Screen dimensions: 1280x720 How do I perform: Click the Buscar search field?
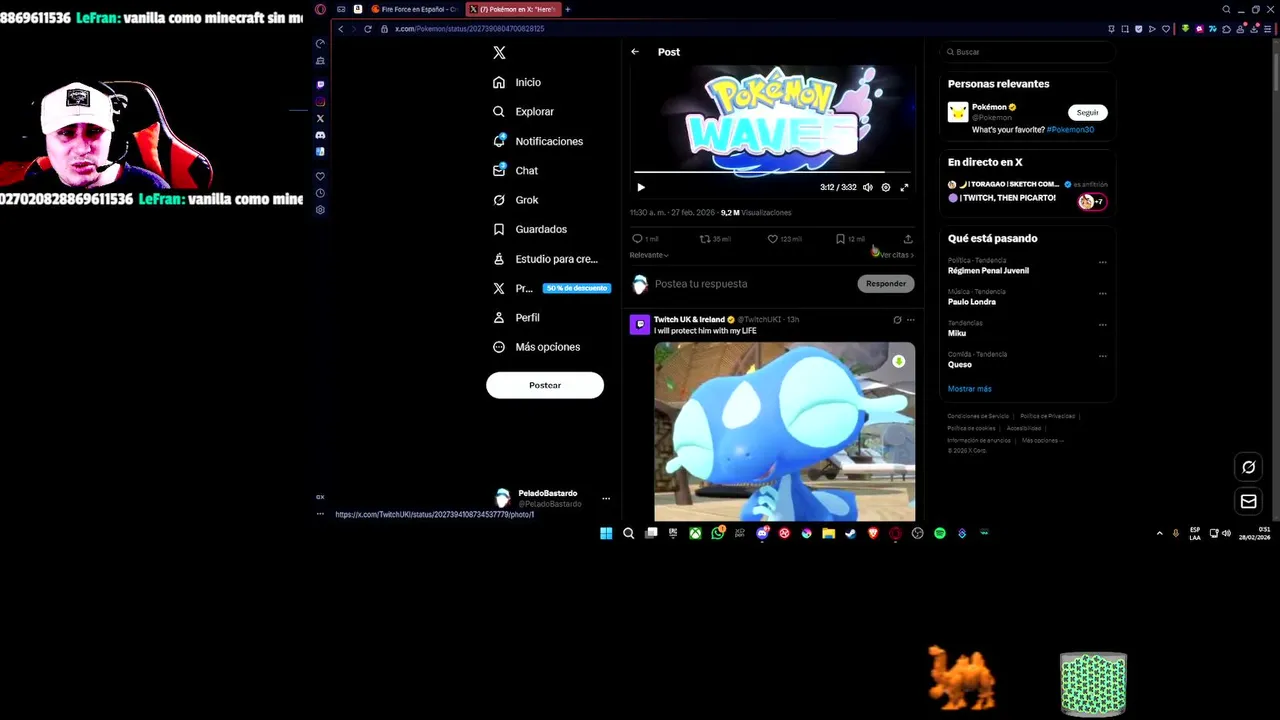(x=1027, y=52)
